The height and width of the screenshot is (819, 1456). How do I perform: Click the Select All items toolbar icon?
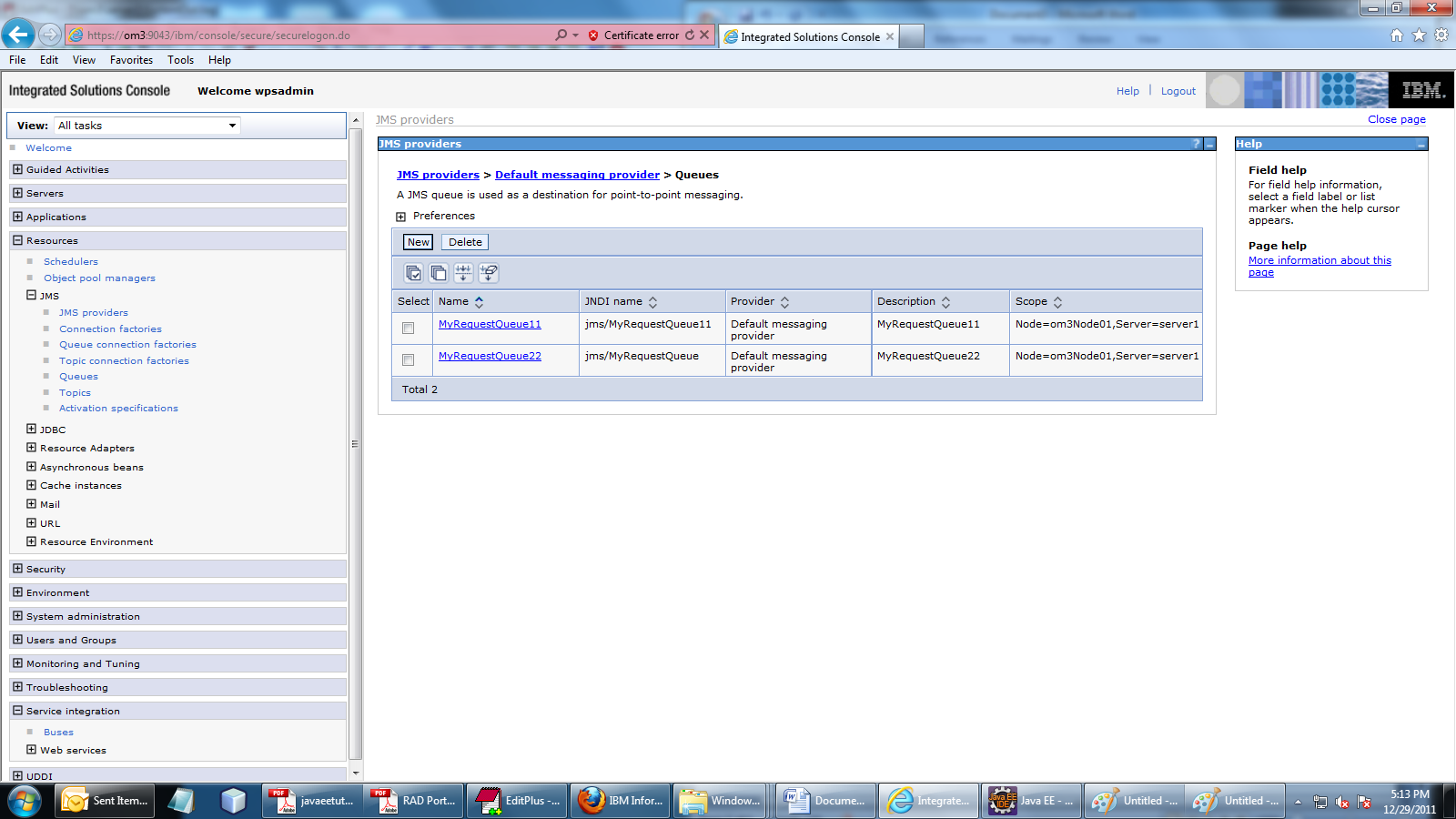pyautogui.click(x=413, y=273)
